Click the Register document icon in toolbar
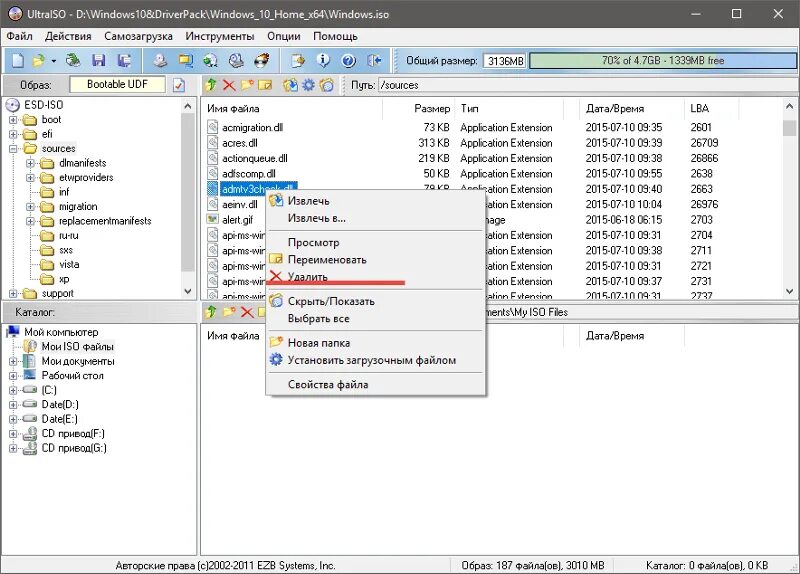This screenshot has width=800, height=574. coord(298,61)
